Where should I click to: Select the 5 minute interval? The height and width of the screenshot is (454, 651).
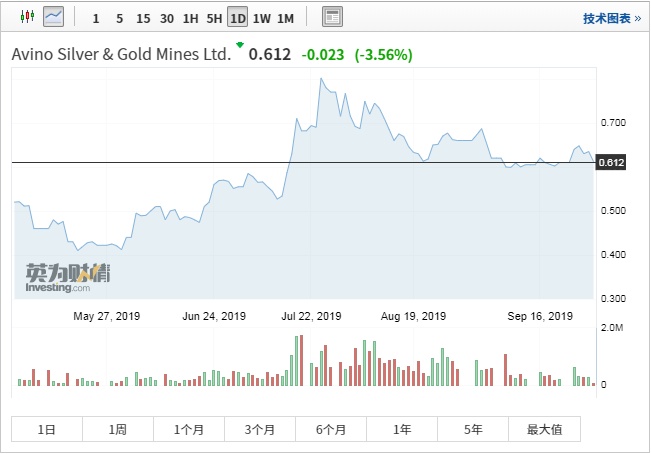coord(120,19)
